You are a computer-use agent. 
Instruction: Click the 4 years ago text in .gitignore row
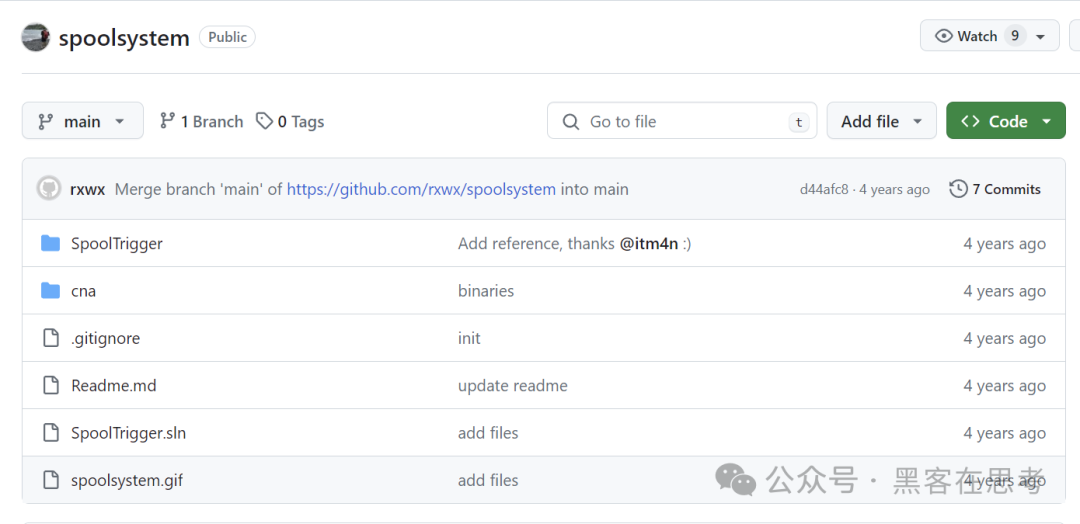pos(1004,339)
